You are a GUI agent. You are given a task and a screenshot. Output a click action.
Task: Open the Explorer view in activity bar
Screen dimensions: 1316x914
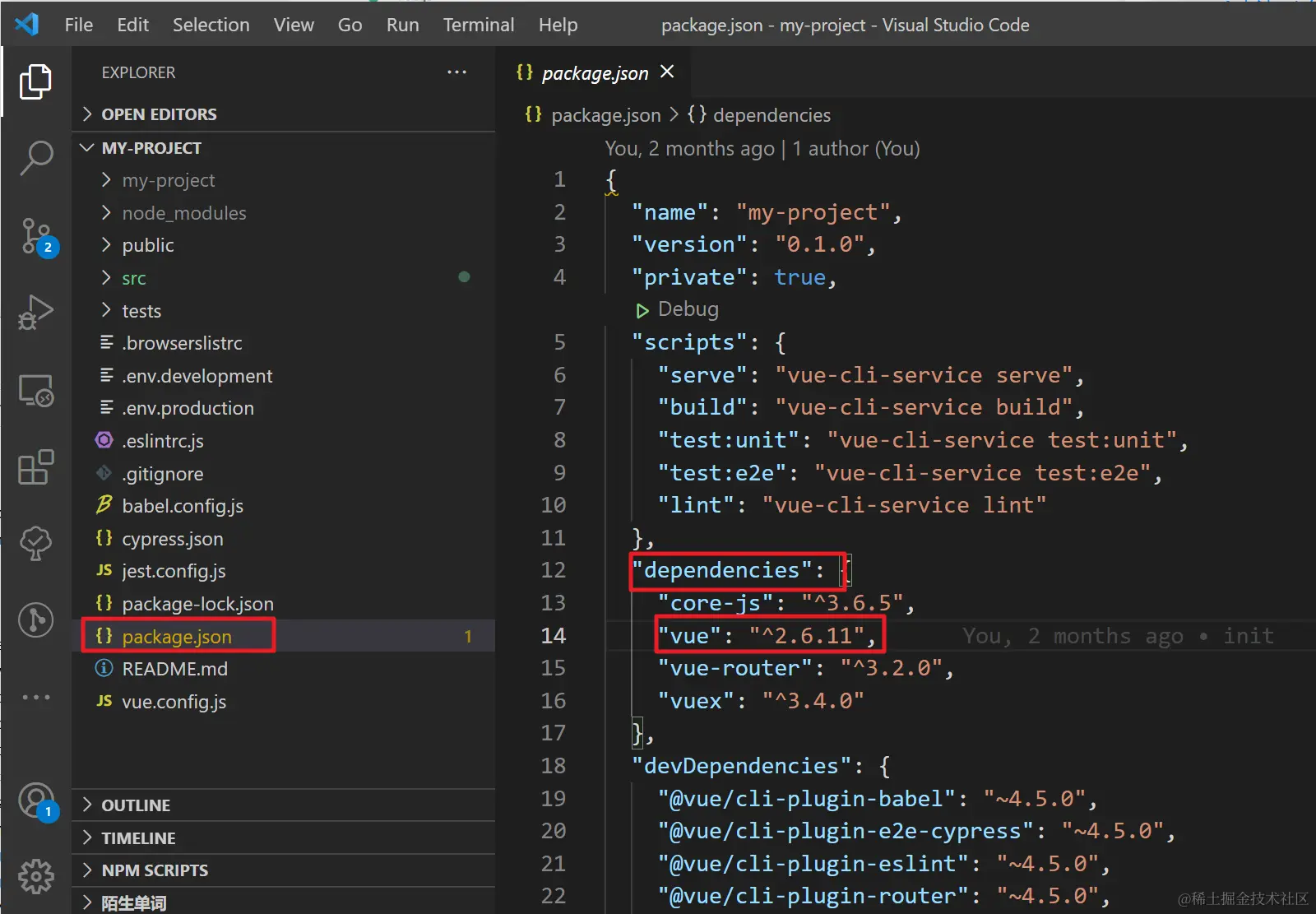point(35,81)
